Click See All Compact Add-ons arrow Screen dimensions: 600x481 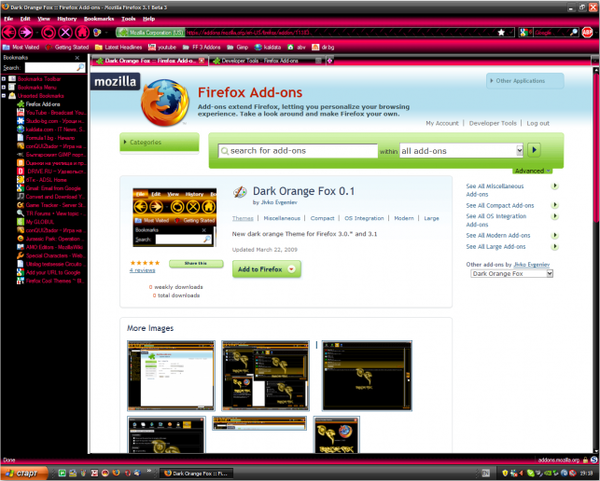click(554, 205)
